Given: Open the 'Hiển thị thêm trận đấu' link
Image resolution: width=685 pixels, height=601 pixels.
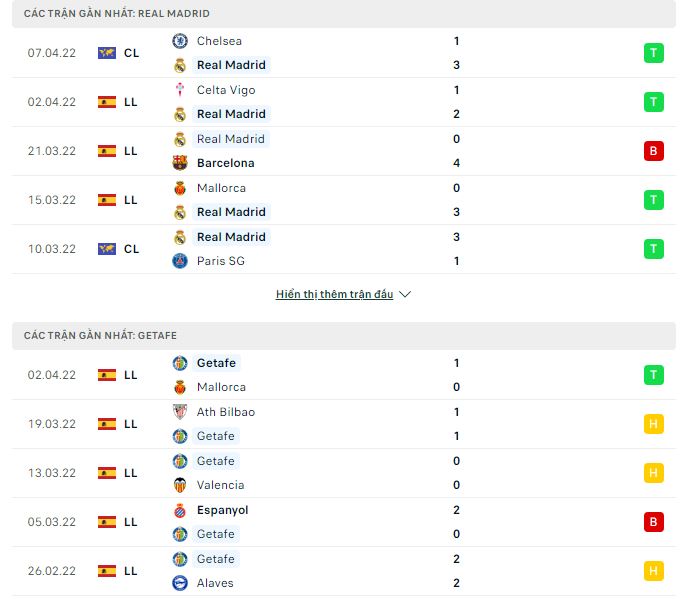Looking at the screenshot, I should 335,294.
